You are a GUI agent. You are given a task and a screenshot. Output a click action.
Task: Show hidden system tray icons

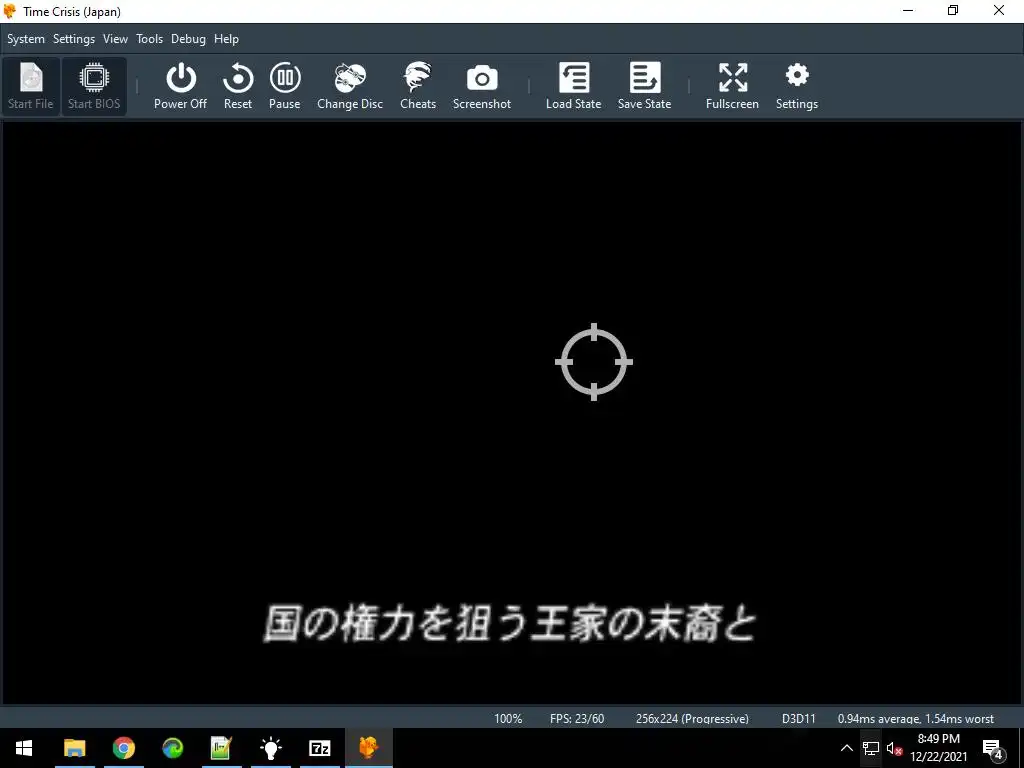point(846,748)
